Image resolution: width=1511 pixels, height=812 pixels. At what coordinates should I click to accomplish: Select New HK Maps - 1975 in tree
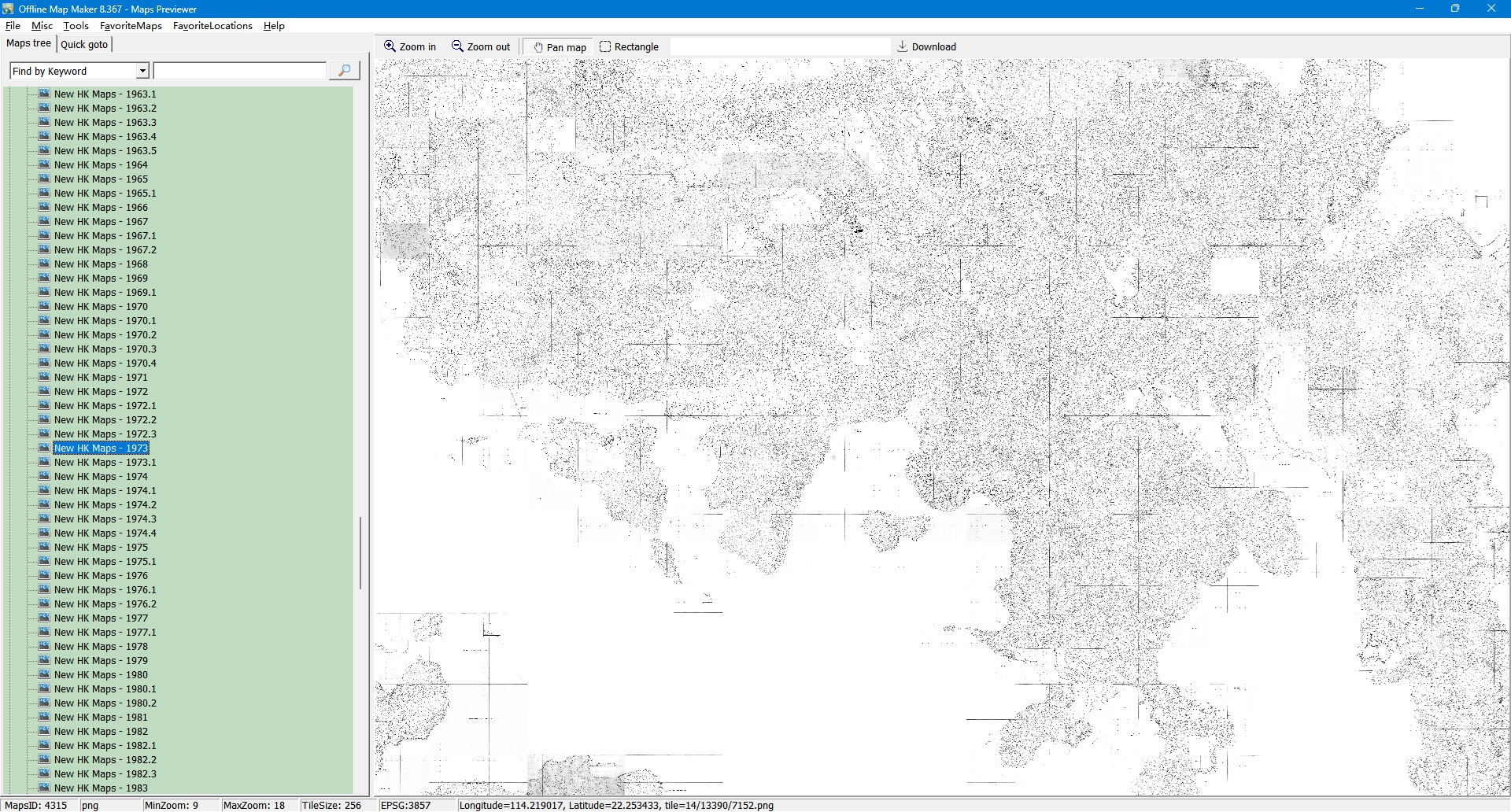point(101,548)
